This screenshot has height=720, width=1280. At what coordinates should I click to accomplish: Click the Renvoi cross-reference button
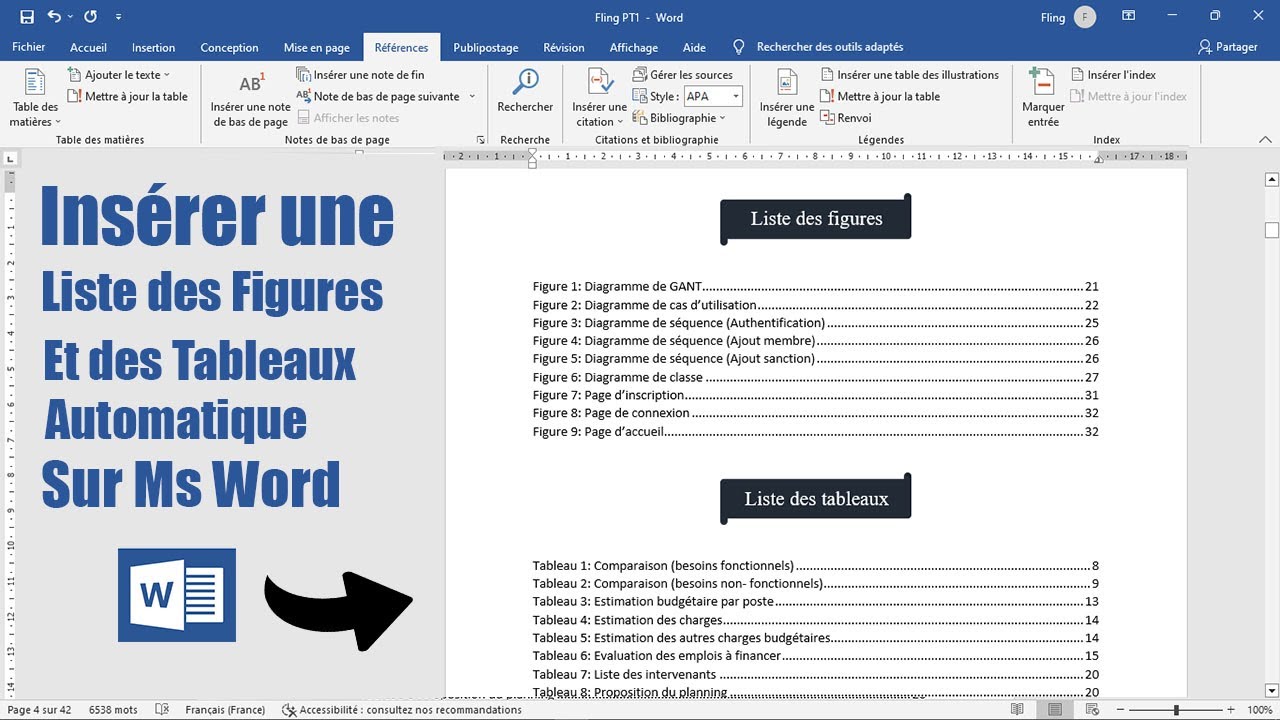click(x=846, y=118)
